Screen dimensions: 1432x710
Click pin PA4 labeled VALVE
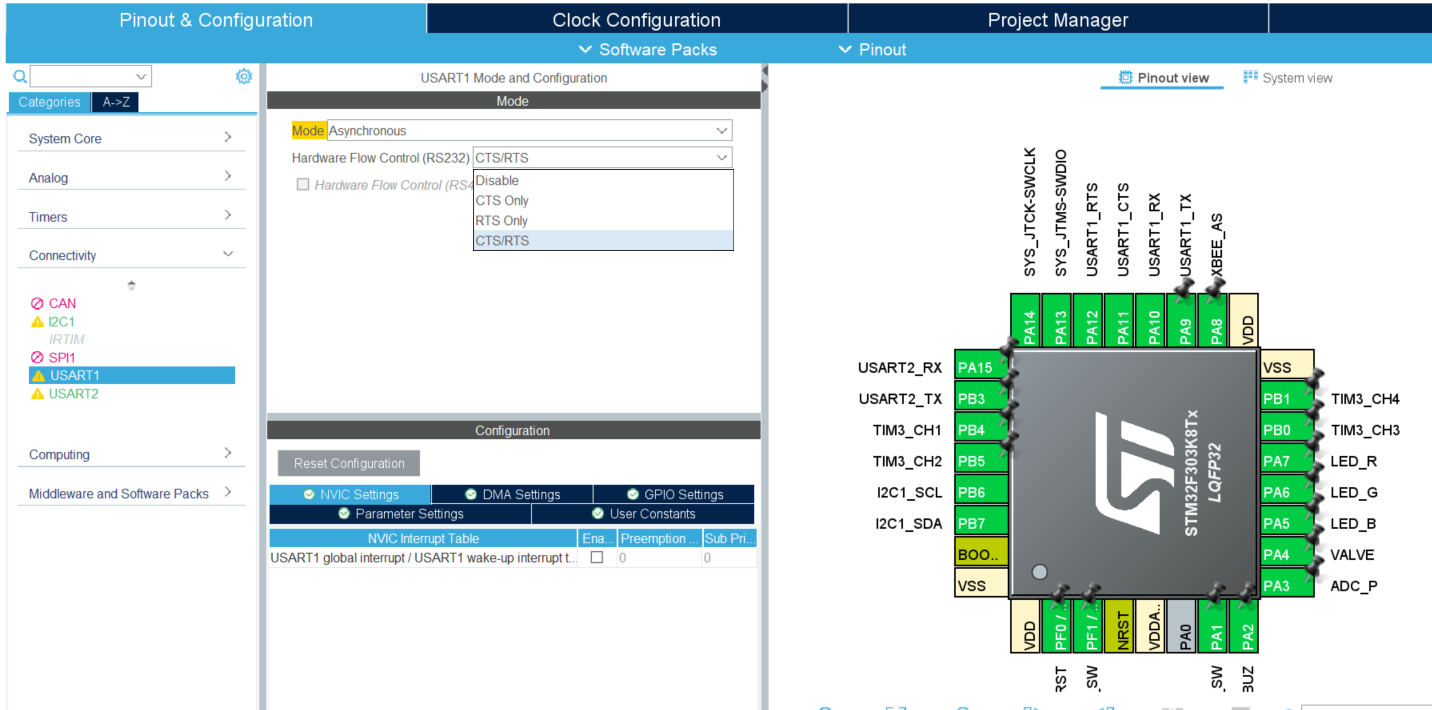[1287, 554]
